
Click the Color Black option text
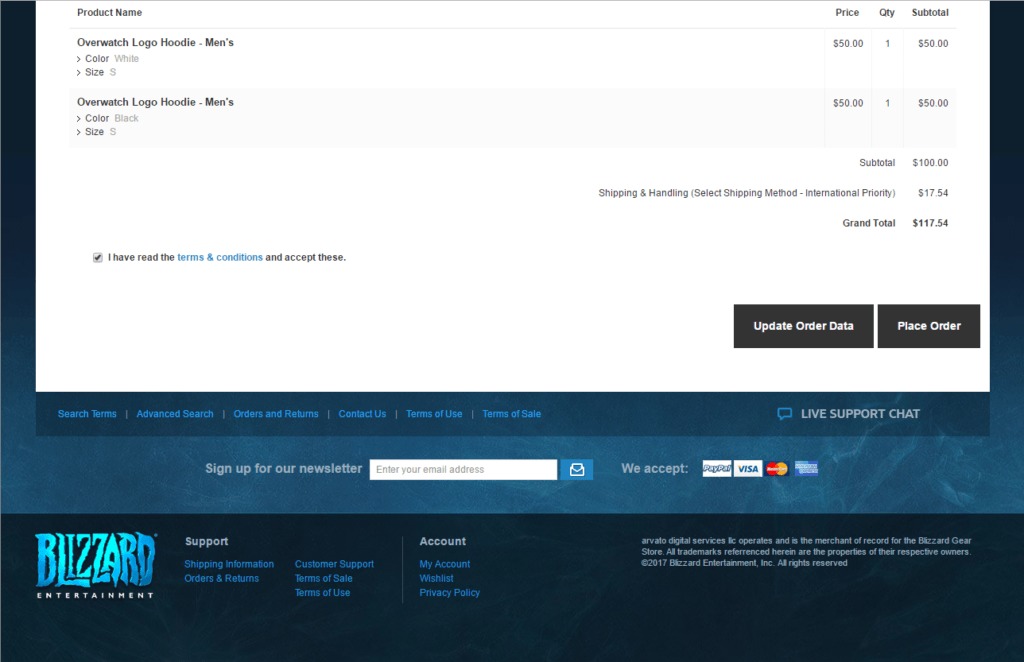[112, 118]
